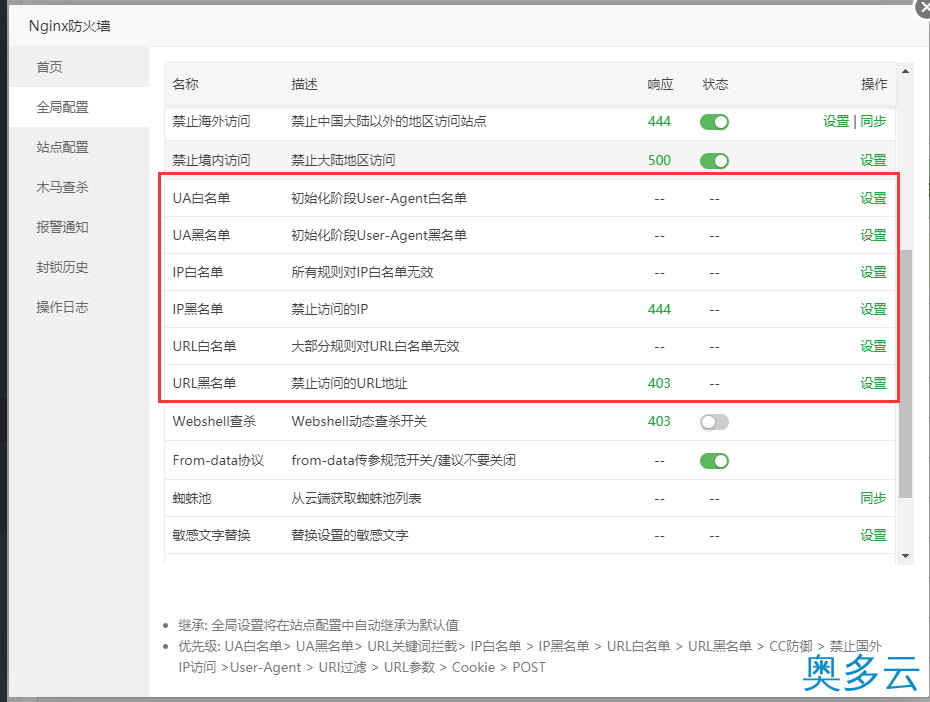Click the 403 response for Webshell查杀
This screenshot has width=930, height=702.
[659, 421]
